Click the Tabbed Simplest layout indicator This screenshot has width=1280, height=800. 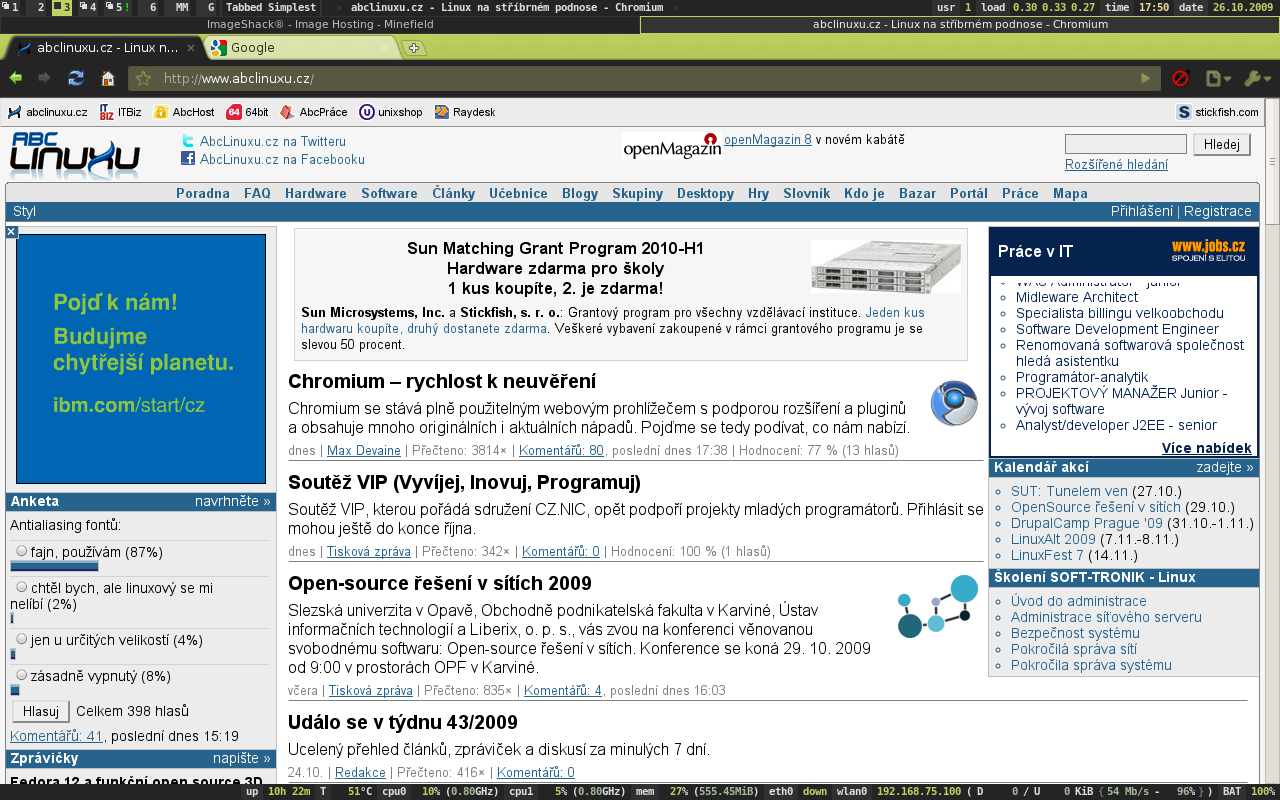(271, 7)
